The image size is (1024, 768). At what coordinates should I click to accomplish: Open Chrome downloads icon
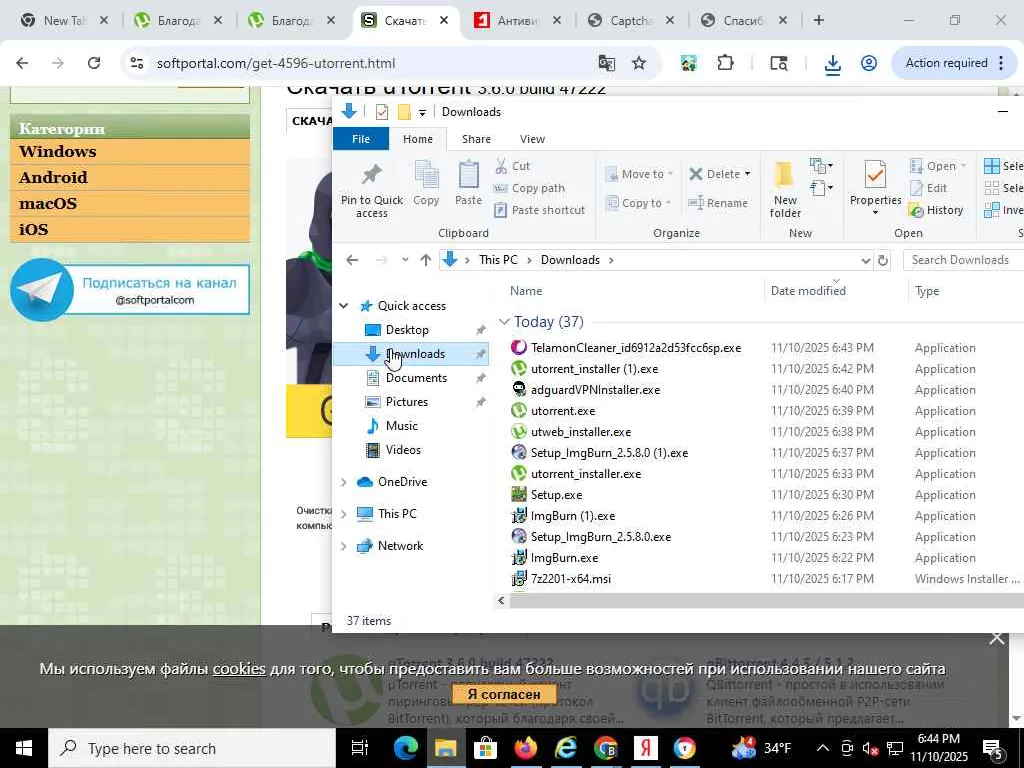pyautogui.click(x=832, y=63)
